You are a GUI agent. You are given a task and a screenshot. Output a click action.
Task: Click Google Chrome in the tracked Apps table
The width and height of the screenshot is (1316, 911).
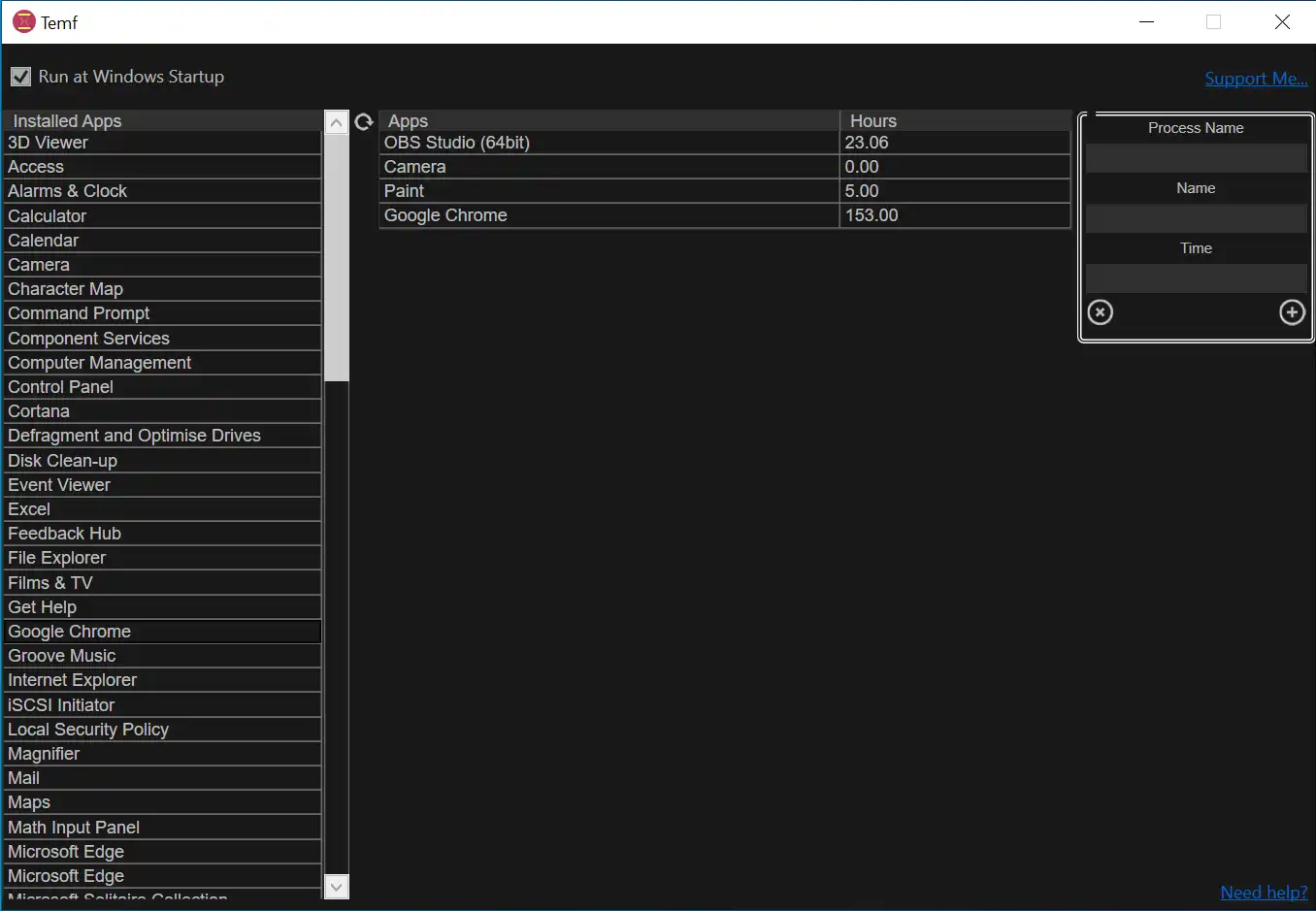609,215
